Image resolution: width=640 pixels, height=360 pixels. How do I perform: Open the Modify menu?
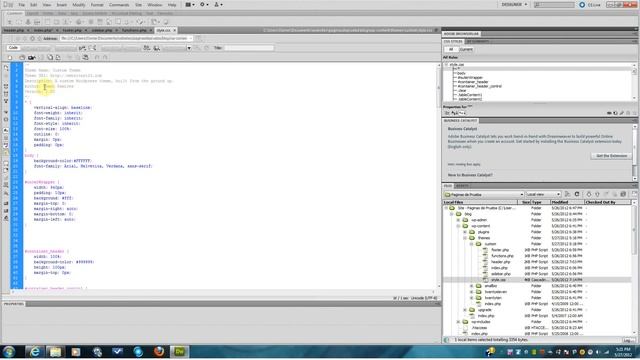[79, 5]
